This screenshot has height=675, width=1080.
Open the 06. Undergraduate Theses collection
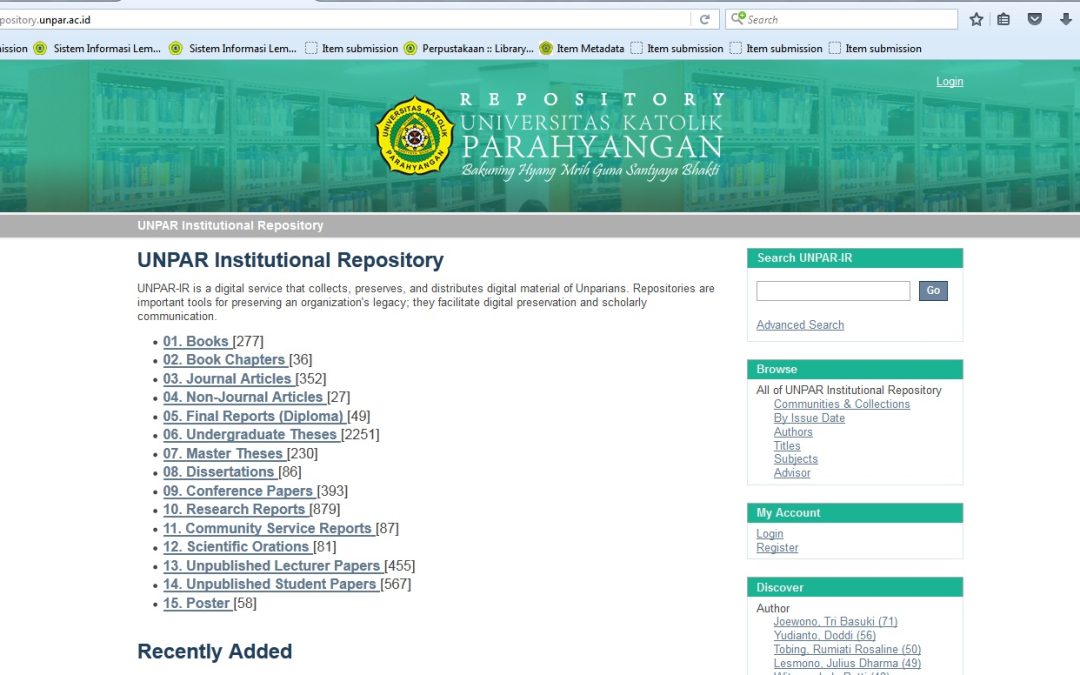[x=251, y=435]
